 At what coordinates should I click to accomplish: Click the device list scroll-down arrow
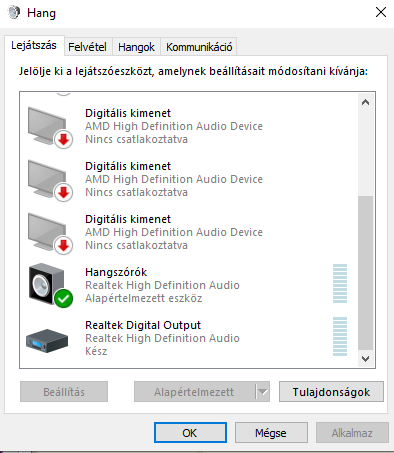pyautogui.click(x=365, y=359)
